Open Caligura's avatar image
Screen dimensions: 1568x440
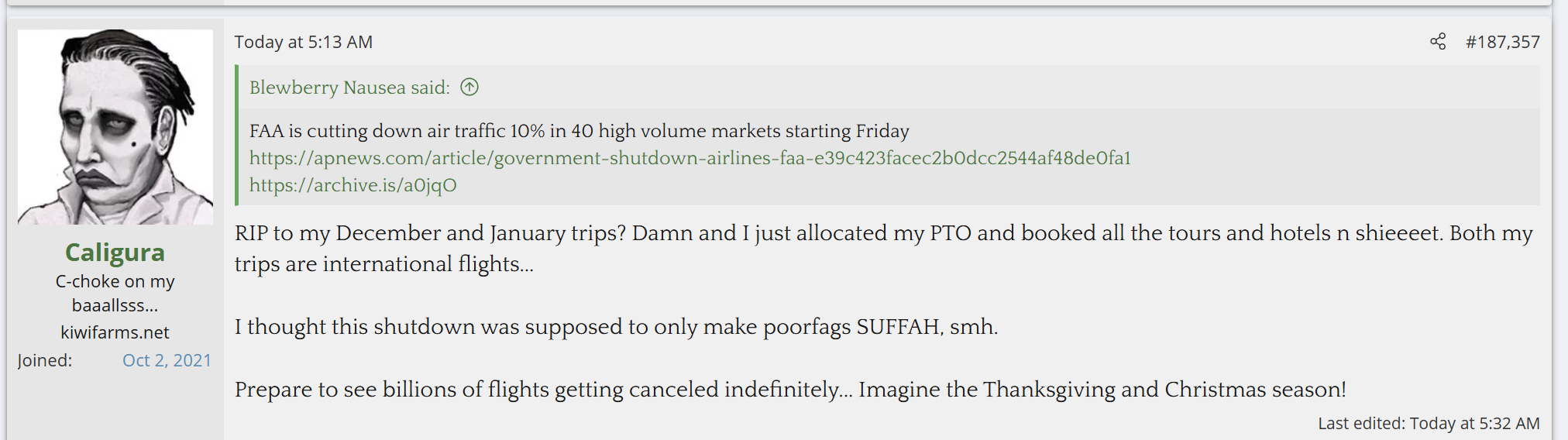click(x=115, y=127)
